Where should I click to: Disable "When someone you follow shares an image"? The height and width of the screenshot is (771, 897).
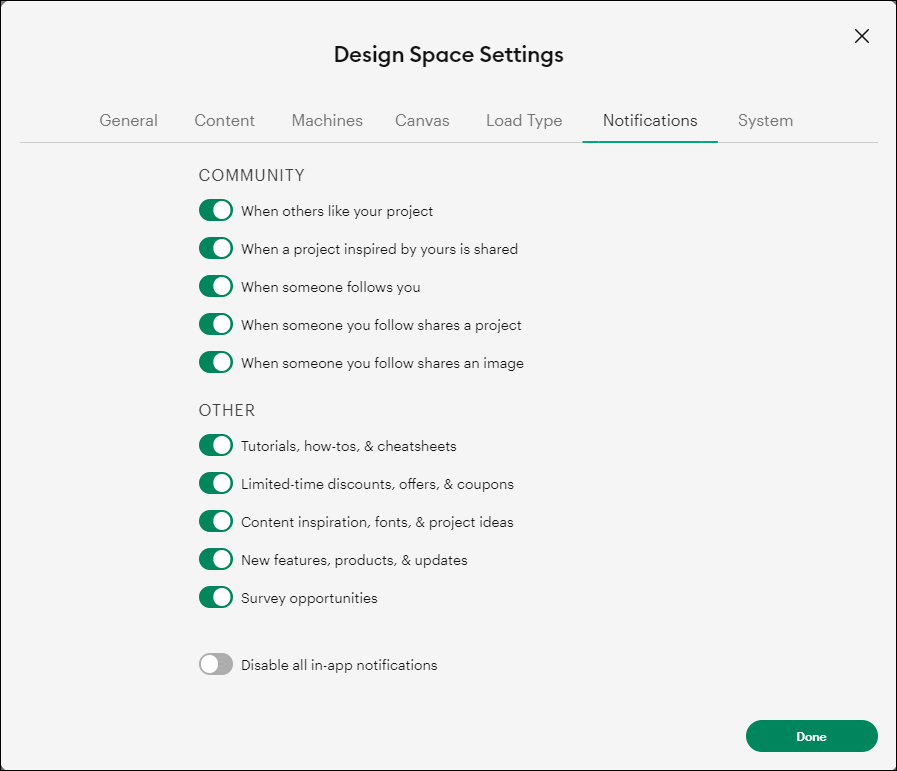point(215,362)
